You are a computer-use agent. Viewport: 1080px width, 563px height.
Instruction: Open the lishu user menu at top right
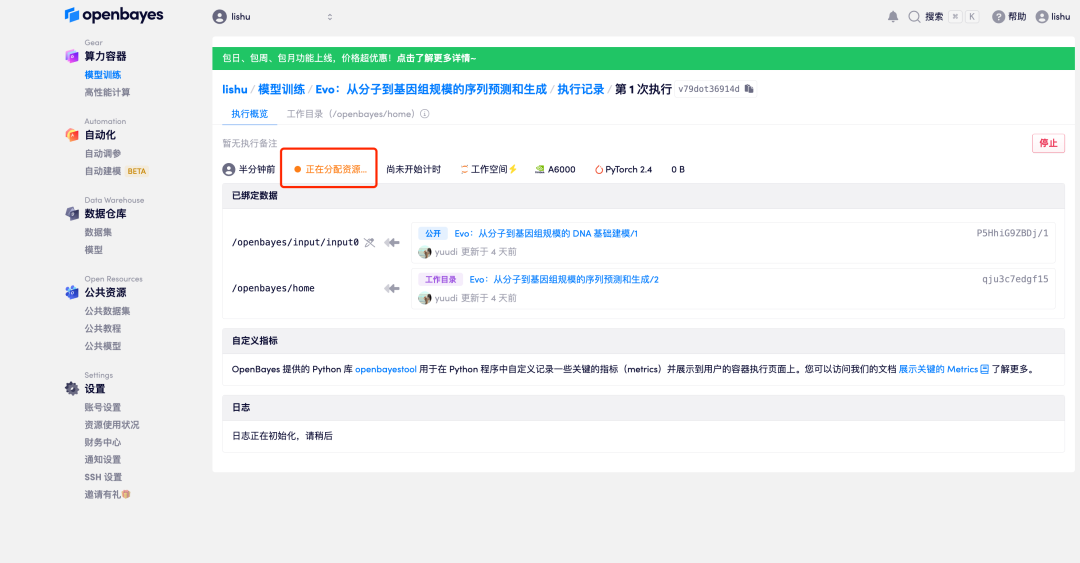click(x=1053, y=17)
